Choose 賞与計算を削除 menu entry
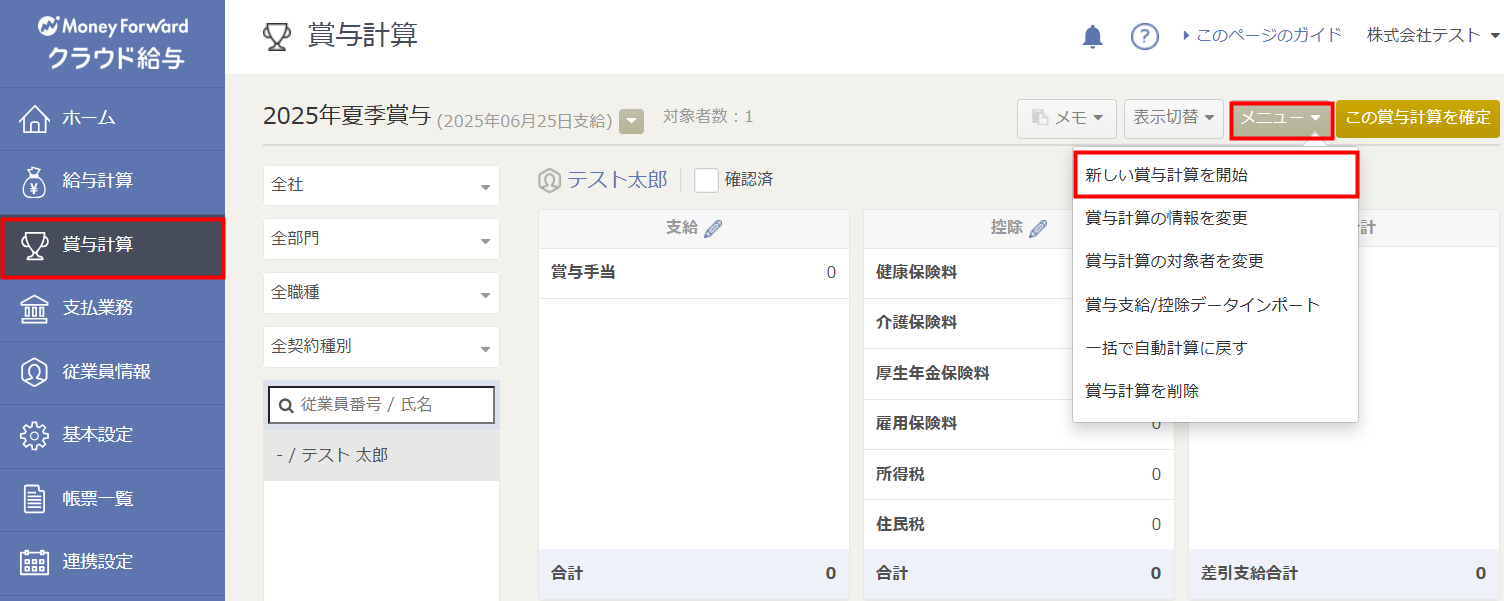The height and width of the screenshot is (601, 1504). tap(1142, 391)
